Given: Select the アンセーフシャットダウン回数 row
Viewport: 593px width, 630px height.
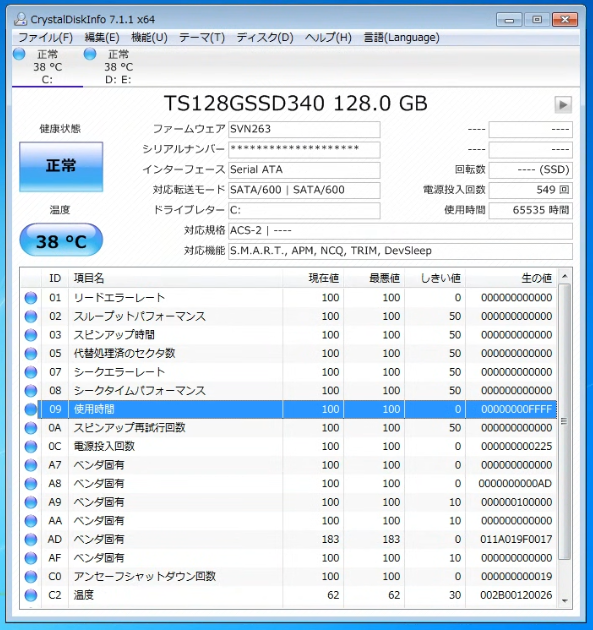Looking at the screenshot, I should pyautogui.click(x=288, y=577).
